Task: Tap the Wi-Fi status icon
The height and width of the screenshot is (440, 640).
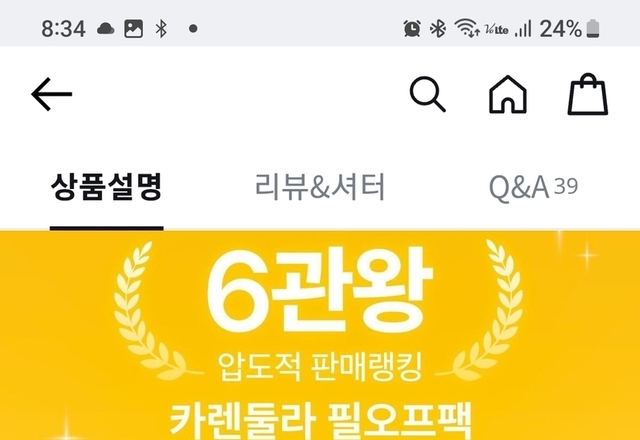Action: click(x=467, y=28)
